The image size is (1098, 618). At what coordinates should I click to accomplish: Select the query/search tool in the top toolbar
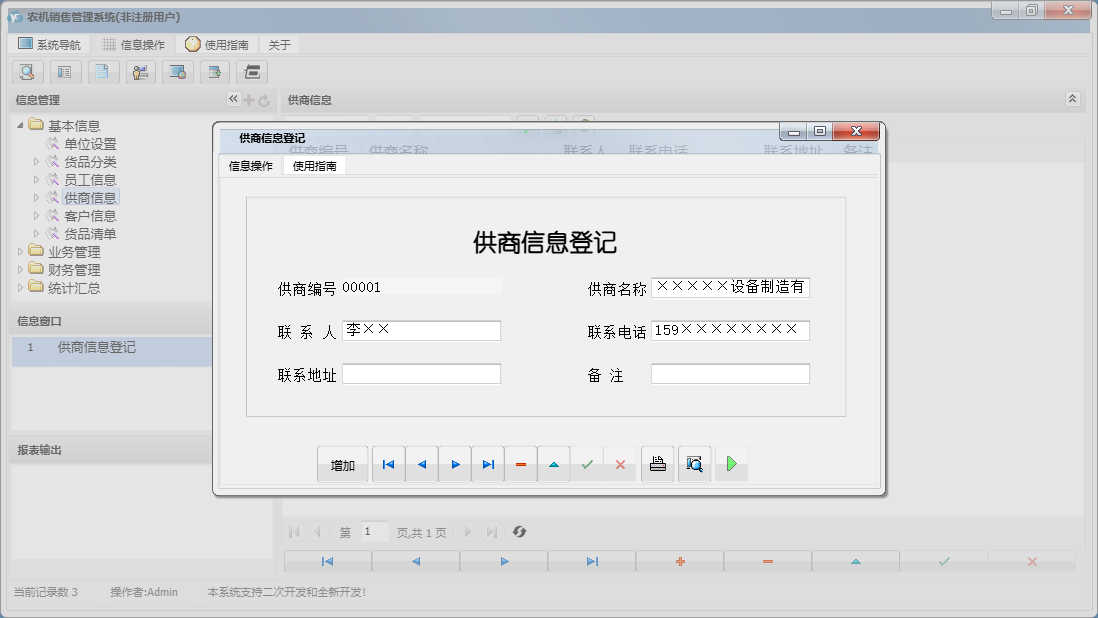(x=27, y=72)
